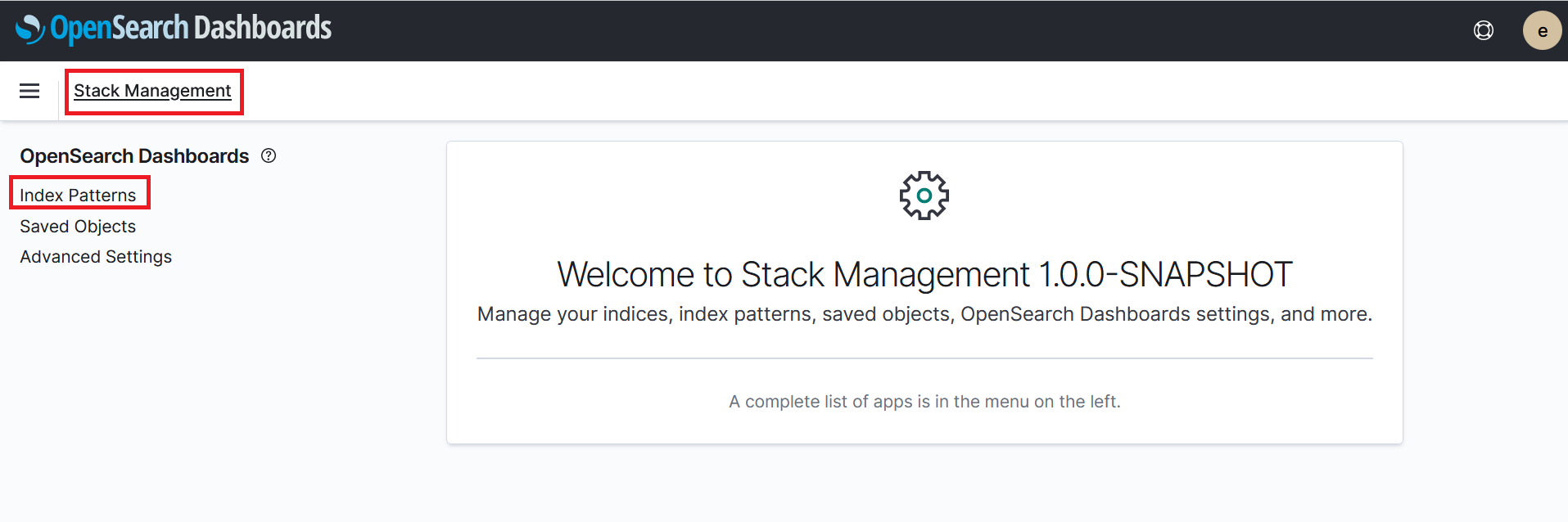Image resolution: width=1568 pixels, height=522 pixels.
Task: Click the Welcome to Stack Management heading
Action: tap(924, 274)
